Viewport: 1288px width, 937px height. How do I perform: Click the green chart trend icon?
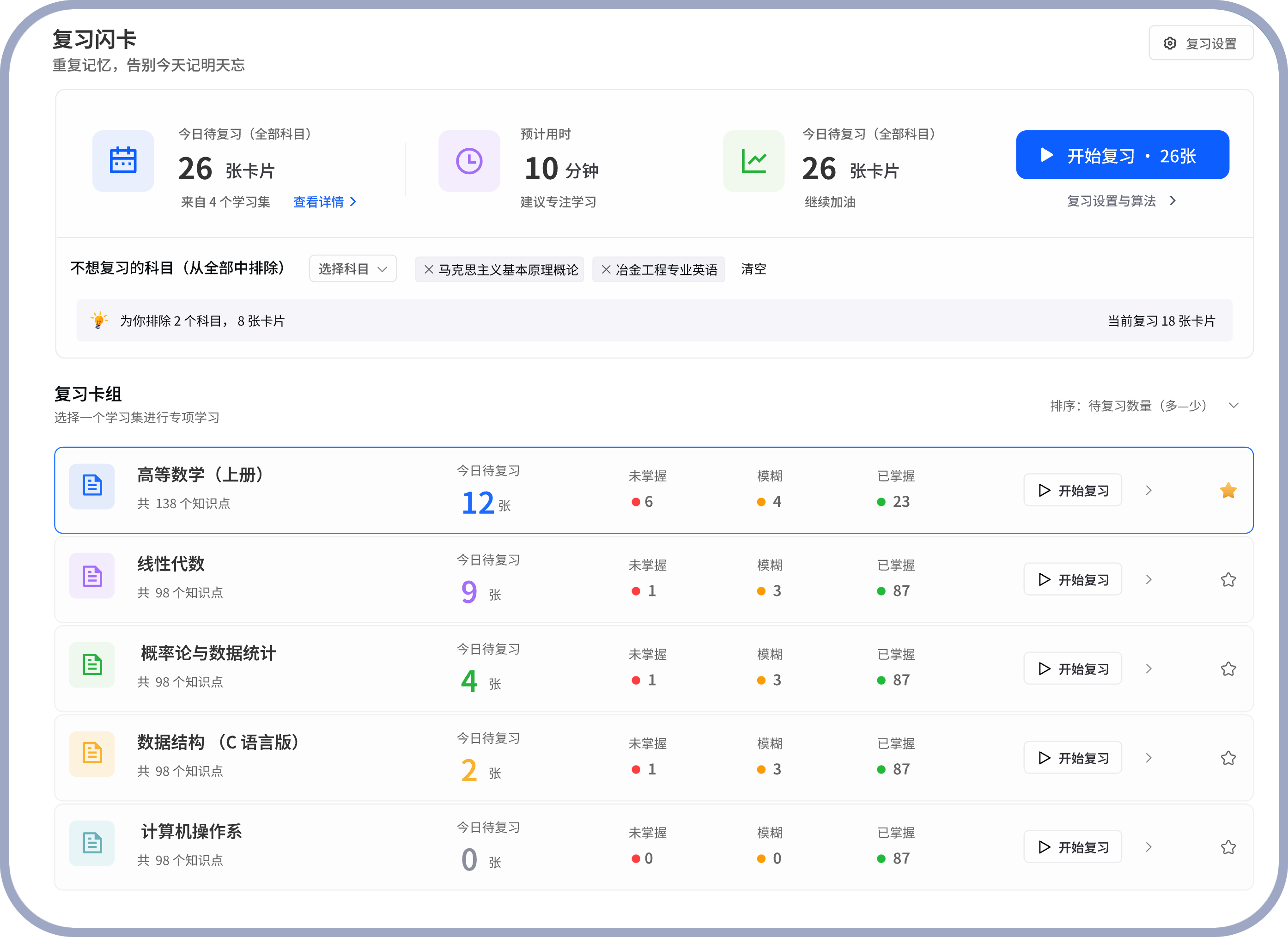click(x=753, y=161)
